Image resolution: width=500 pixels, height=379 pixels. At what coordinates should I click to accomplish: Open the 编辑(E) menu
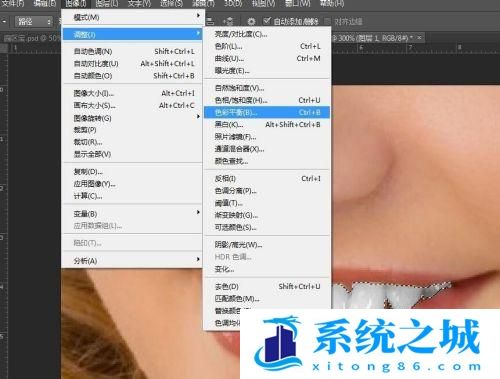click(x=44, y=4)
